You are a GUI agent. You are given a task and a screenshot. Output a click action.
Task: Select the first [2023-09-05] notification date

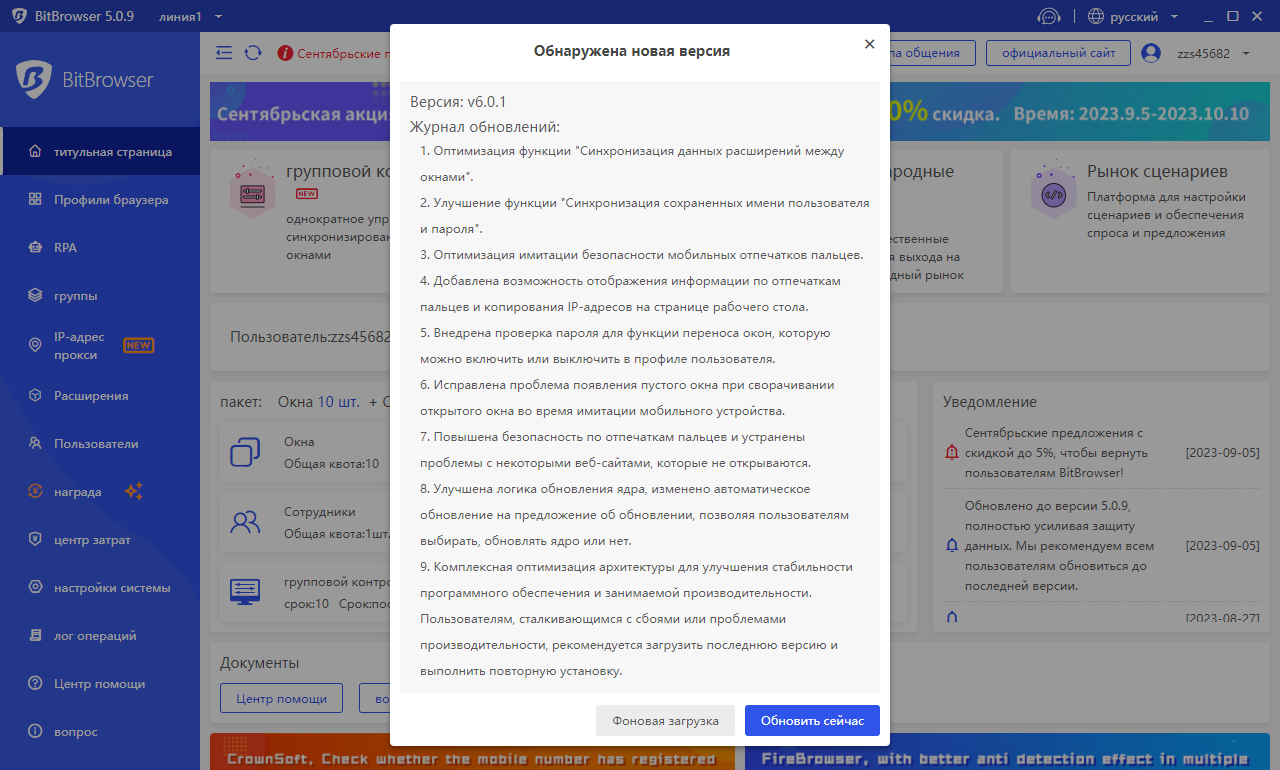pyautogui.click(x=1222, y=453)
